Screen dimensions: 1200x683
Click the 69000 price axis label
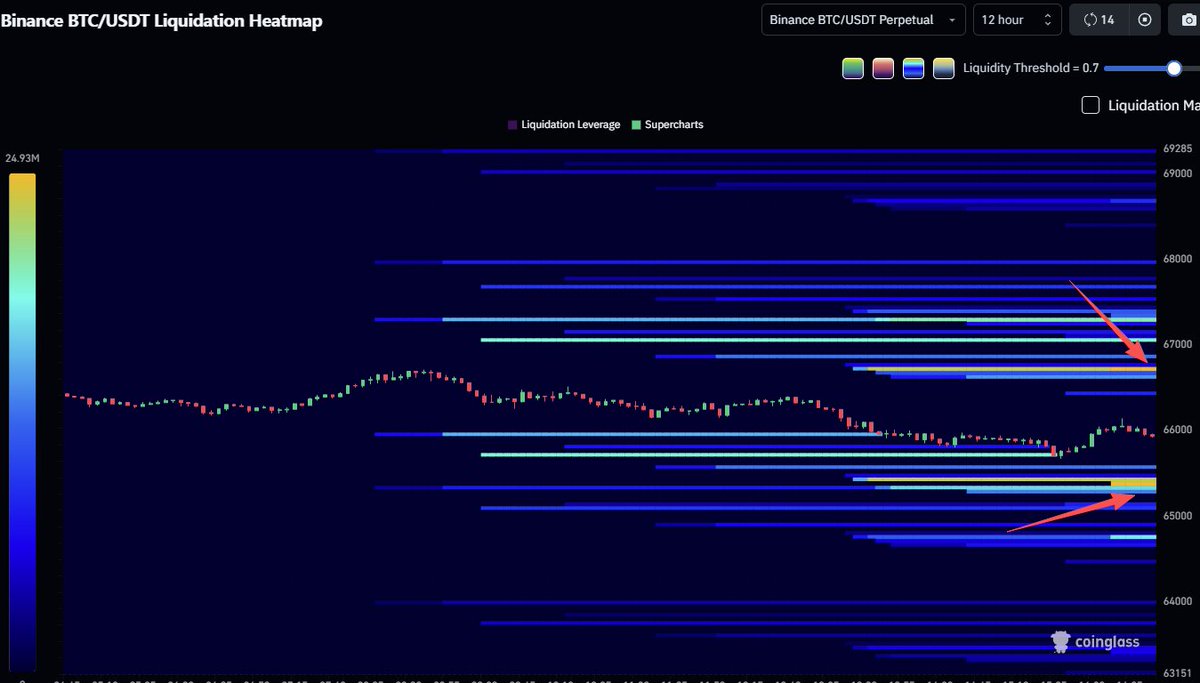point(1179,173)
